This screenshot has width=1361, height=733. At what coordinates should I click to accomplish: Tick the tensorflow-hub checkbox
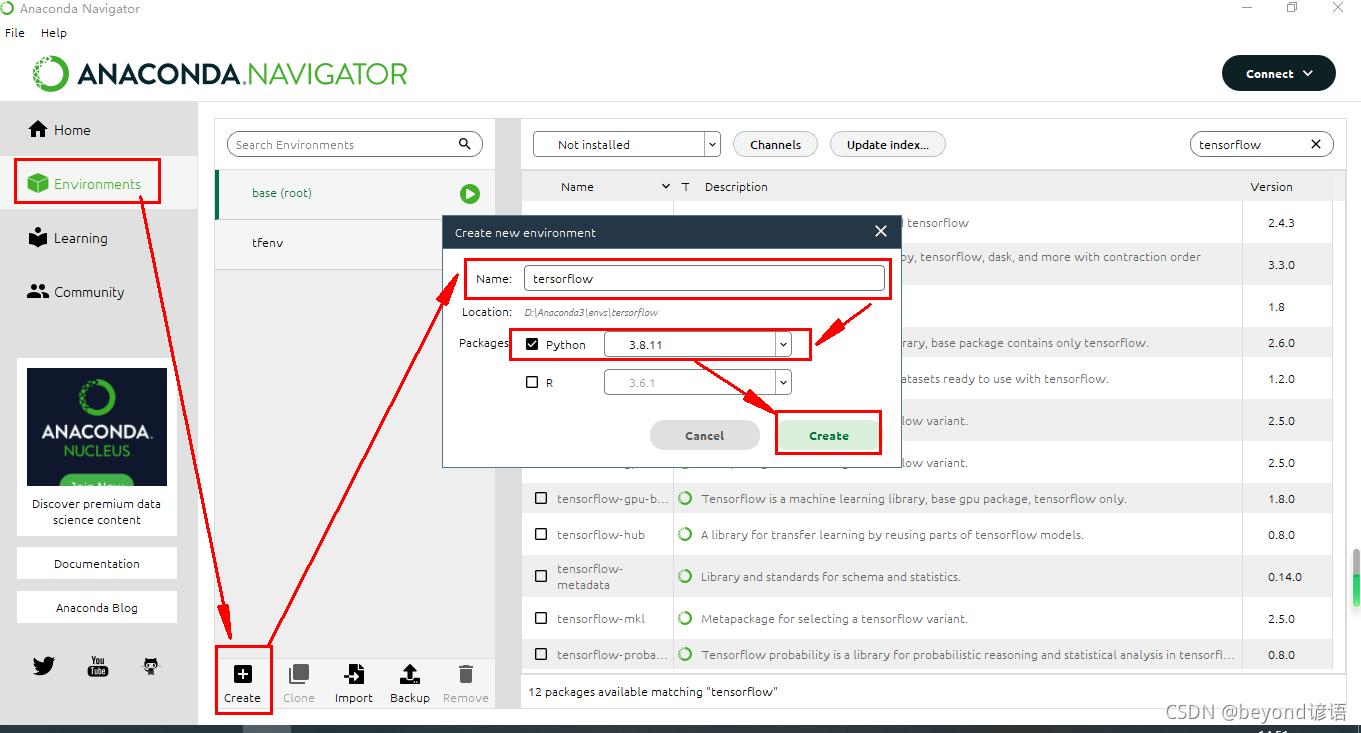pos(541,535)
